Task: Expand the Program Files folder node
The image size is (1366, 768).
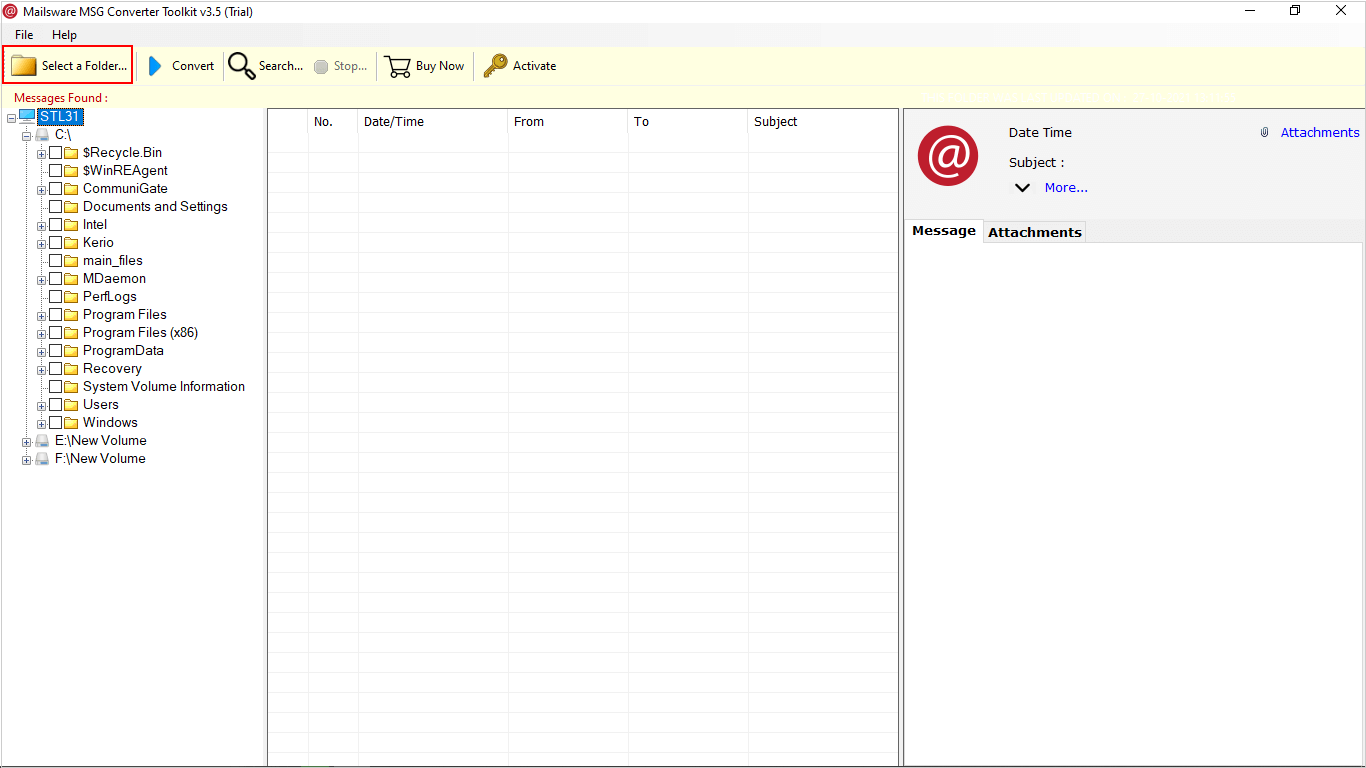Action: [42, 316]
